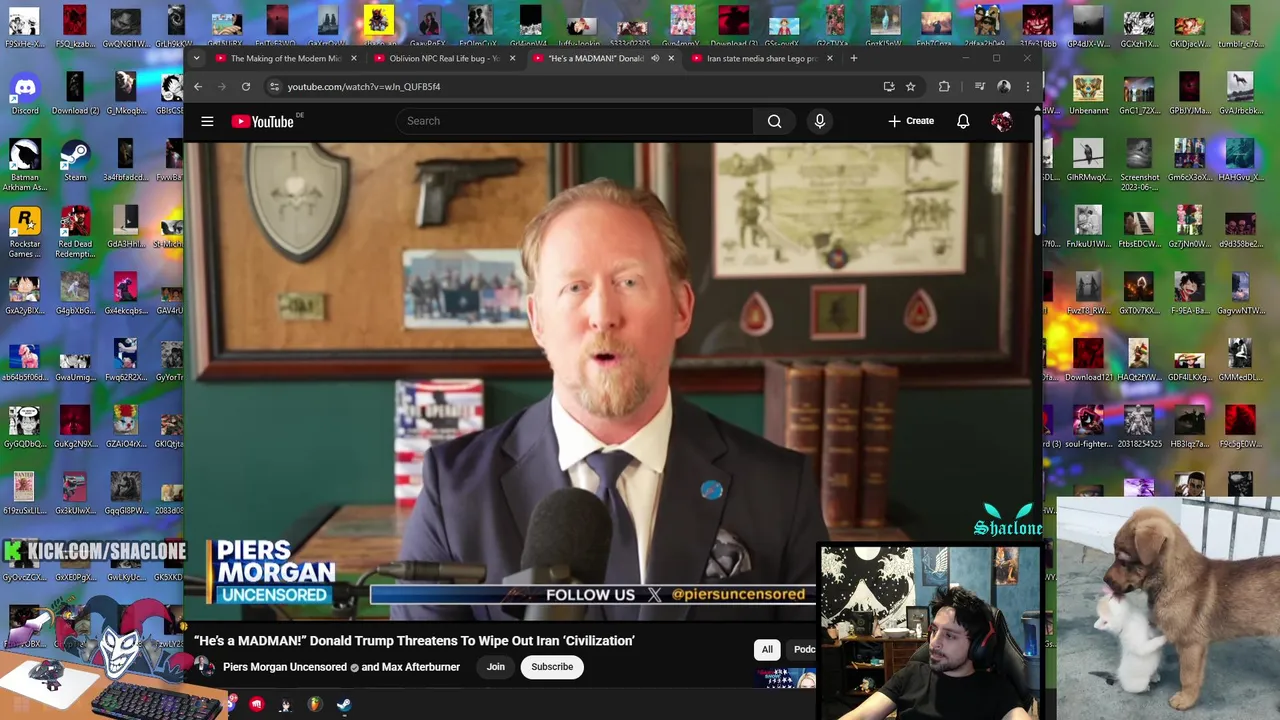Bookmark this page with the star icon
Screen dimensions: 1280x720
click(910, 87)
